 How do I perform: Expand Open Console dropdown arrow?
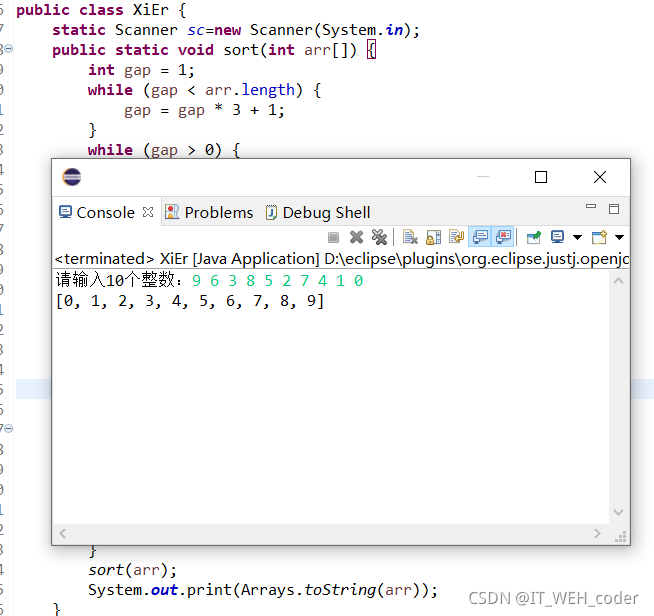tap(619, 237)
